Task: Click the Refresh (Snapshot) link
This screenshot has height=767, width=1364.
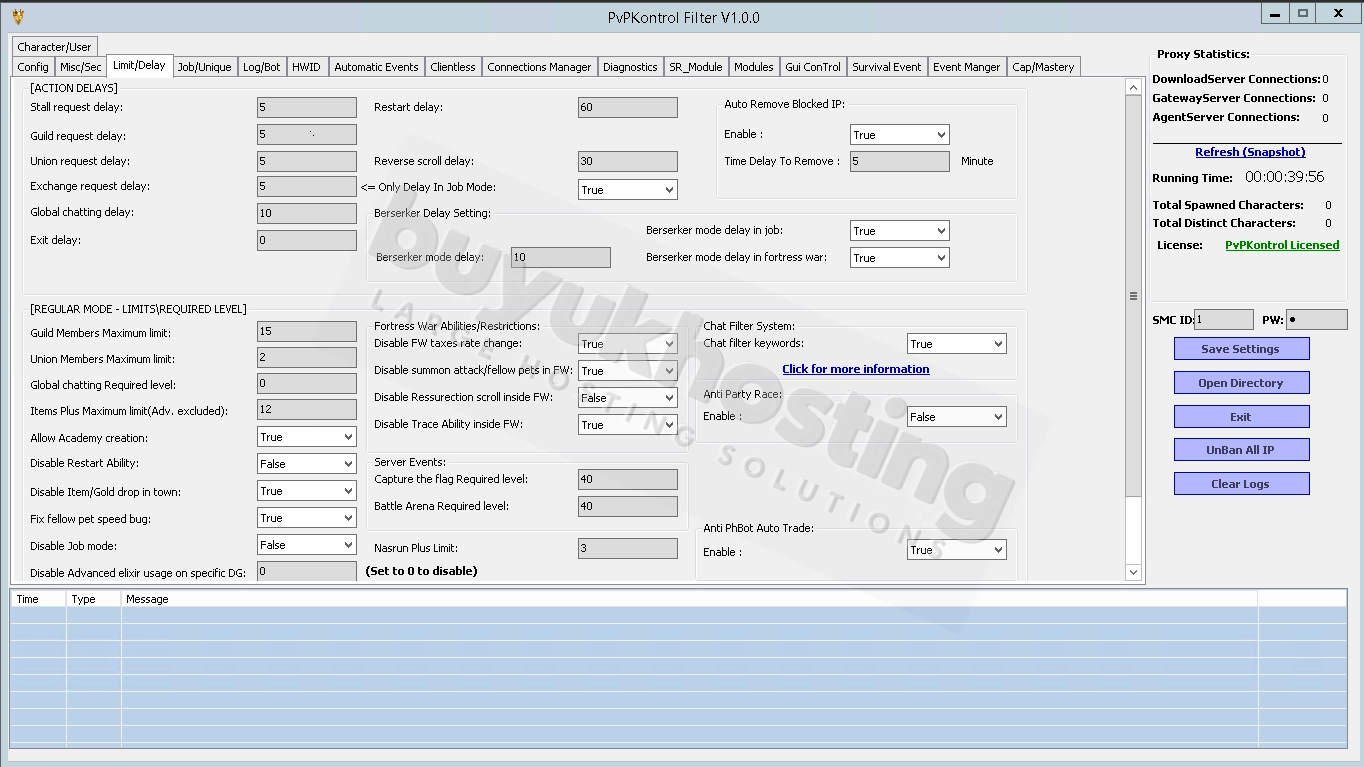Action: point(1250,152)
